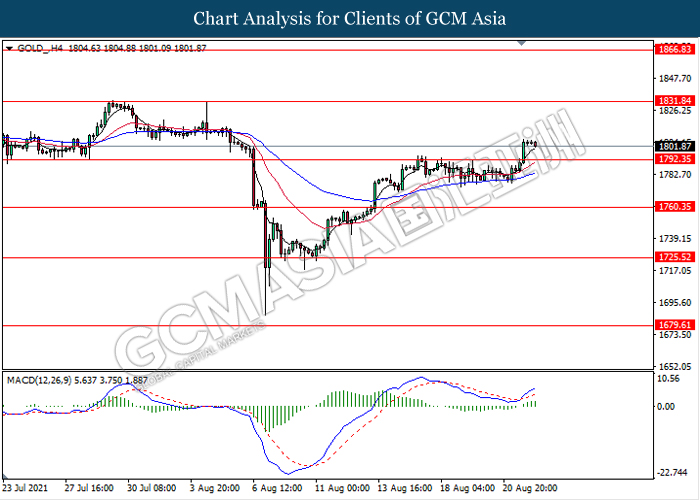Click the 1695.60 axis price value
This screenshot has width=700, height=500.
pyautogui.click(x=675, y=303)
